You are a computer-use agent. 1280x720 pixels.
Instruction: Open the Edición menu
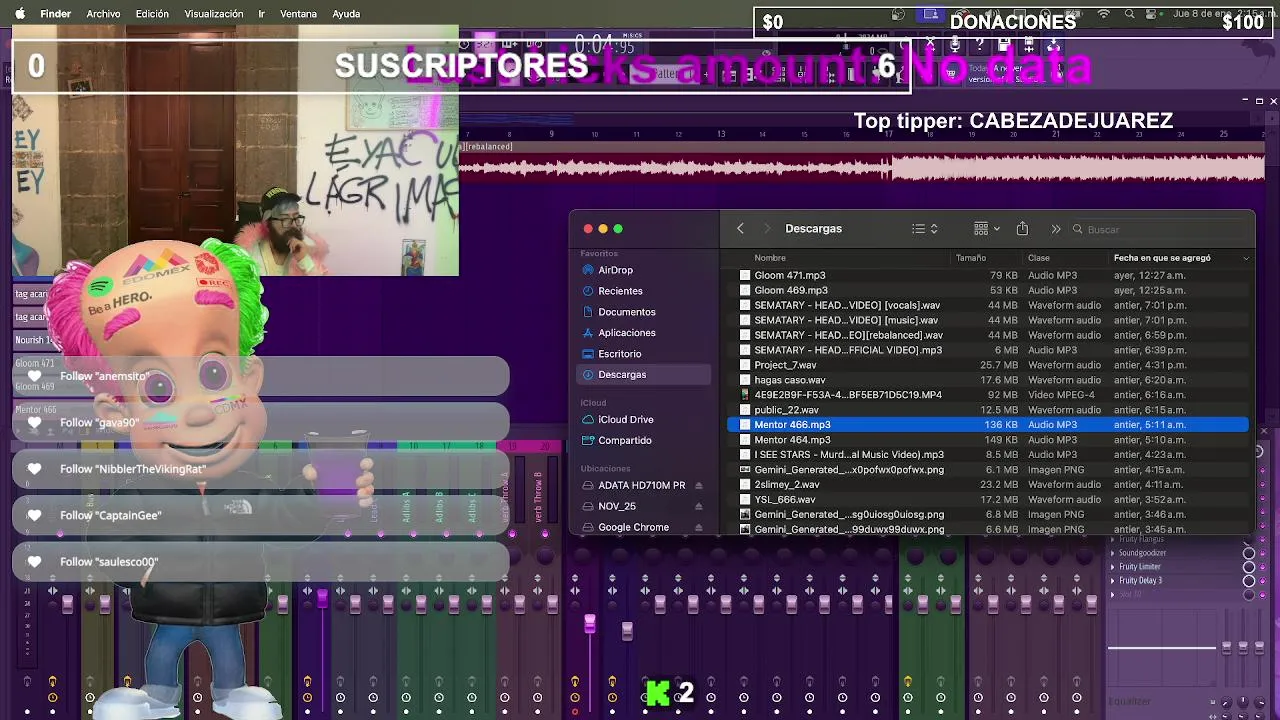(x=152, y=14)
